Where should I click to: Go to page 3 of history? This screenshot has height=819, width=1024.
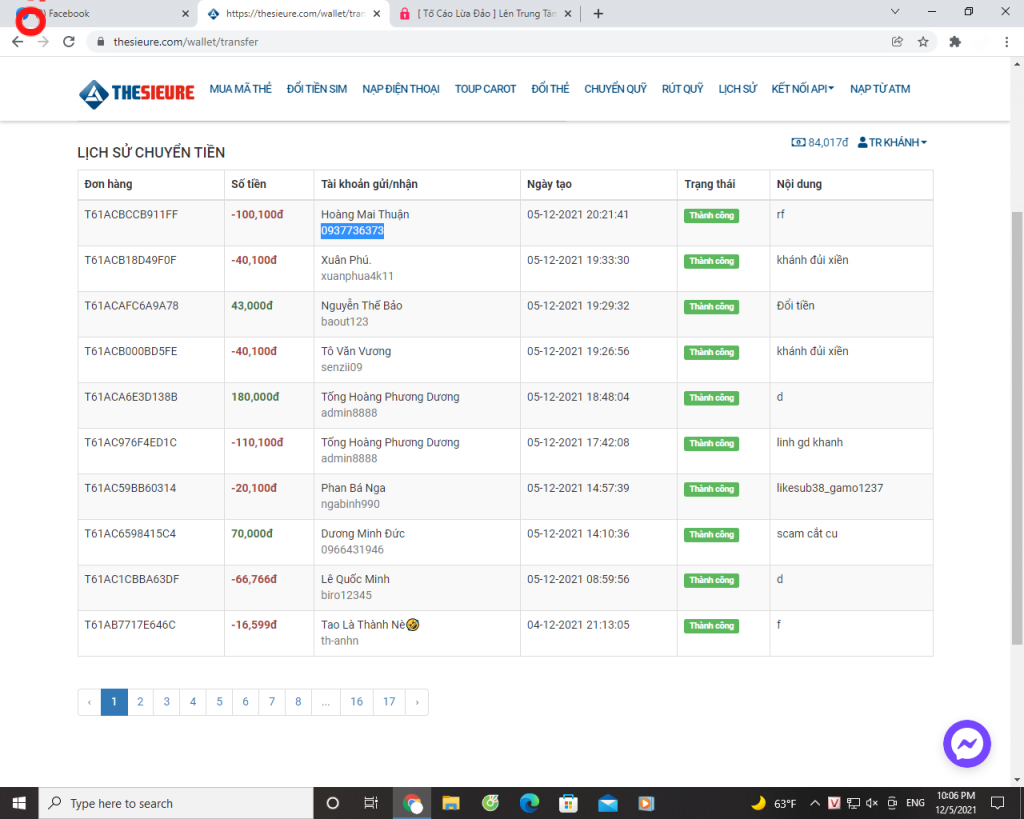167,702
